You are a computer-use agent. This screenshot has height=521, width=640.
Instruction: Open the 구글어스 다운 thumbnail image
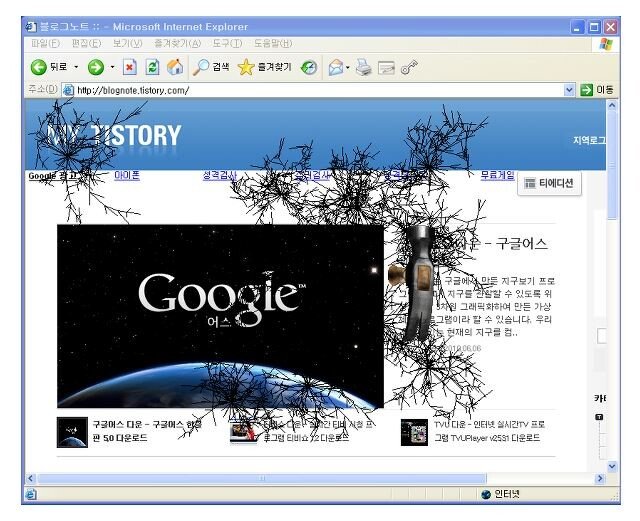click(x=72, y=432)
